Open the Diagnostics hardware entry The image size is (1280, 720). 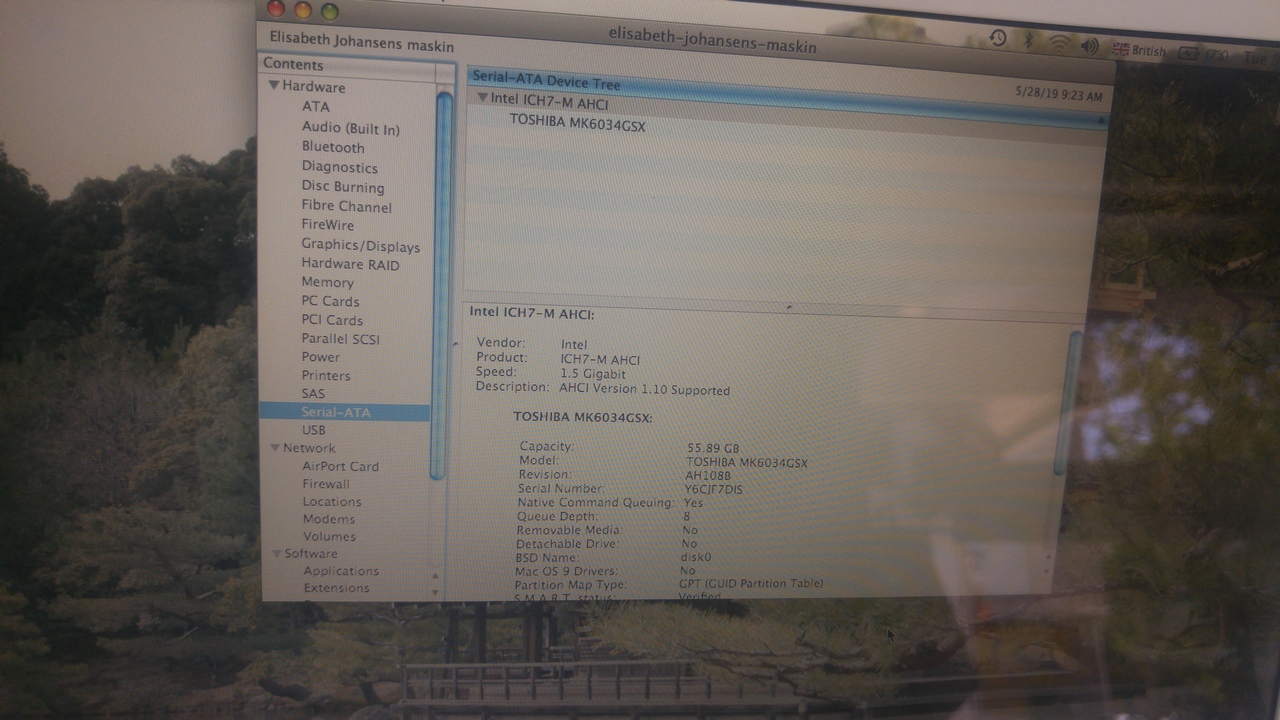pos(339,167)
